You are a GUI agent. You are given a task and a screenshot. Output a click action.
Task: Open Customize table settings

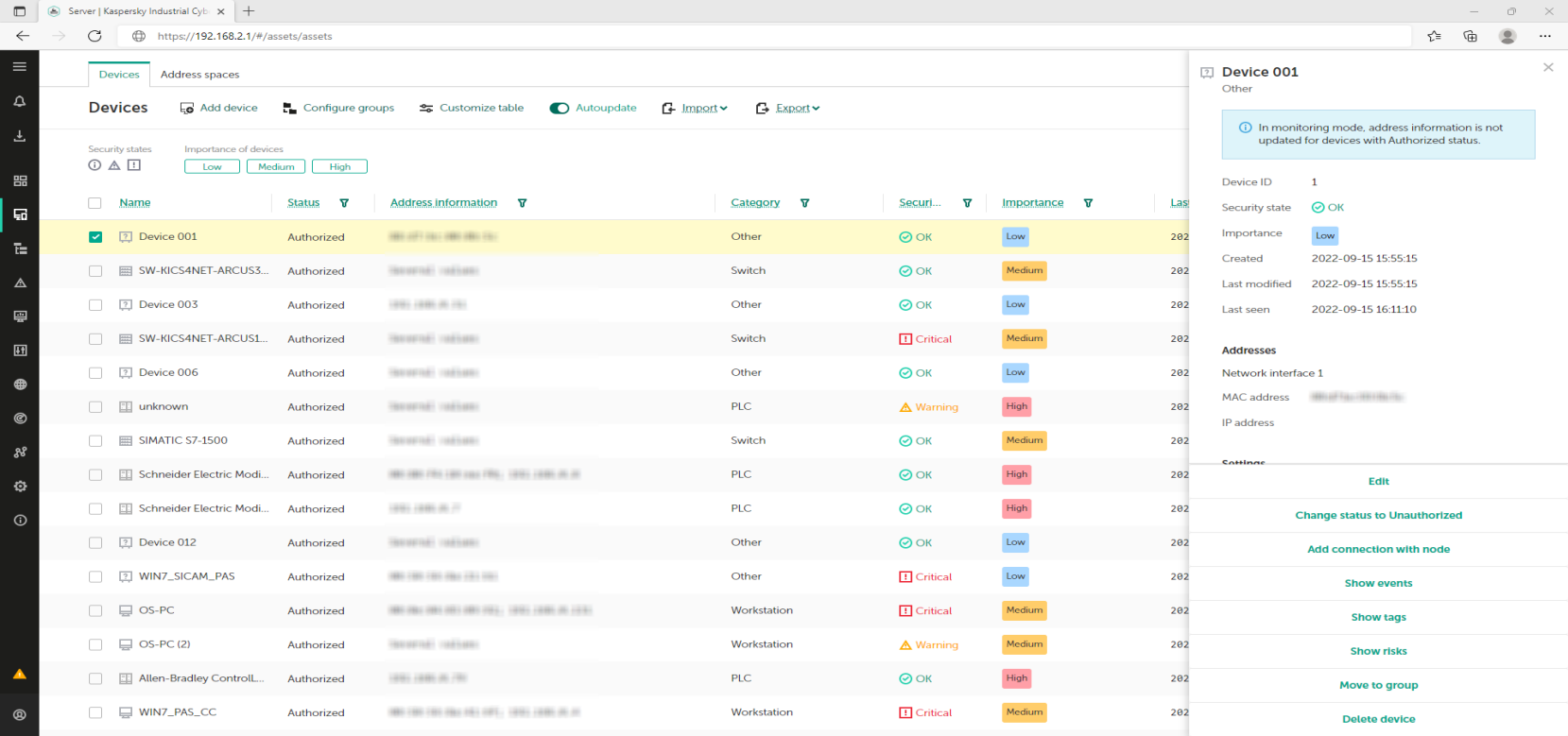tap(471, 109)
